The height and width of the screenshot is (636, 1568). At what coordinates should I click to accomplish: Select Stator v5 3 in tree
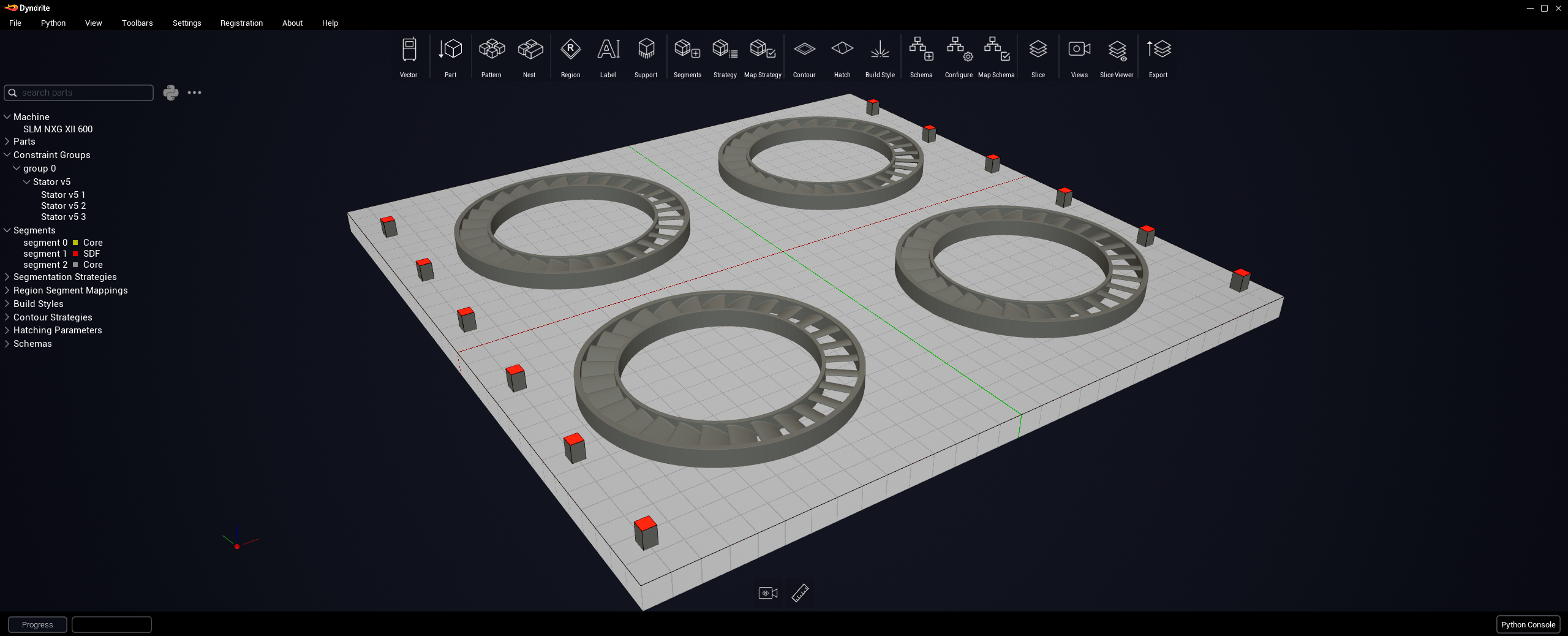[x=63, y=217]
